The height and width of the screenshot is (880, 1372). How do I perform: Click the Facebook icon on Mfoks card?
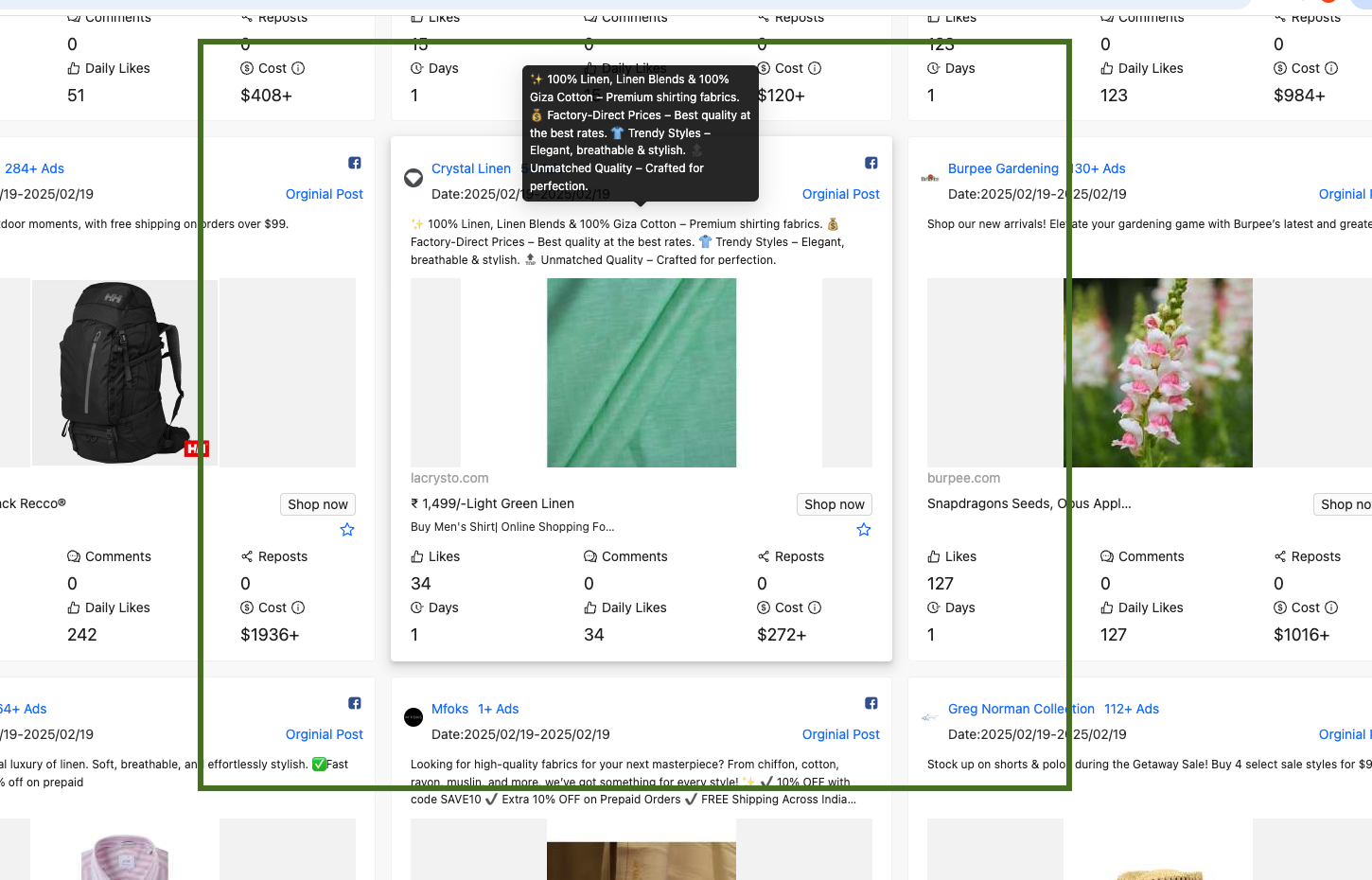tap(871, 703)
